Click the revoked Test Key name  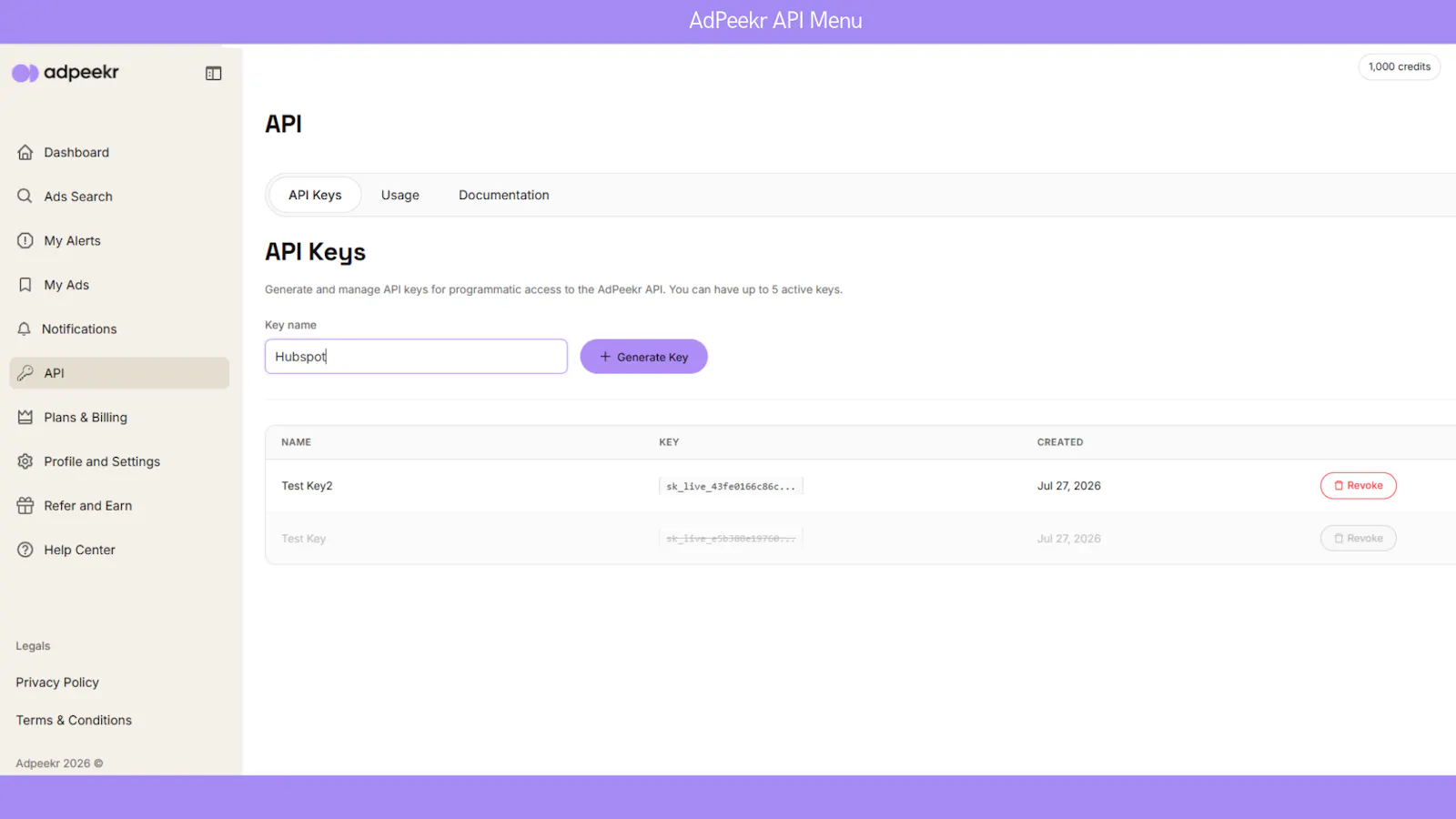(303, 539)
